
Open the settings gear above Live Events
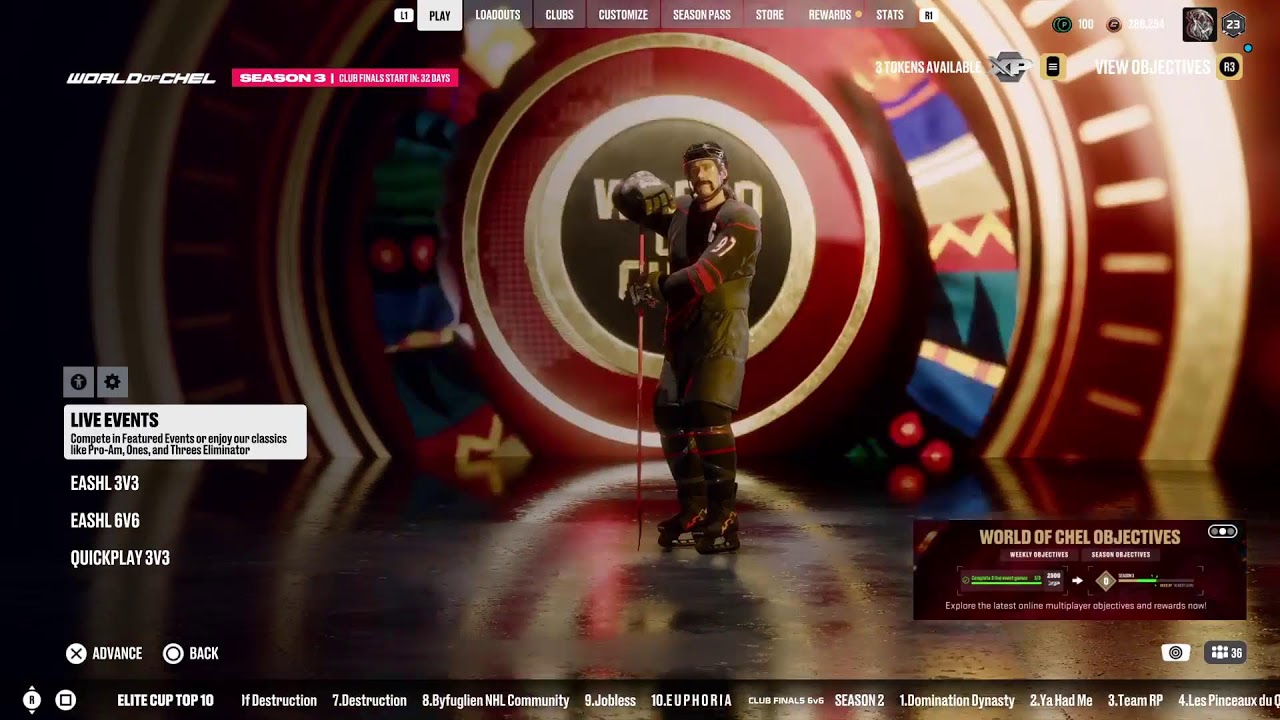coord(112,382)
